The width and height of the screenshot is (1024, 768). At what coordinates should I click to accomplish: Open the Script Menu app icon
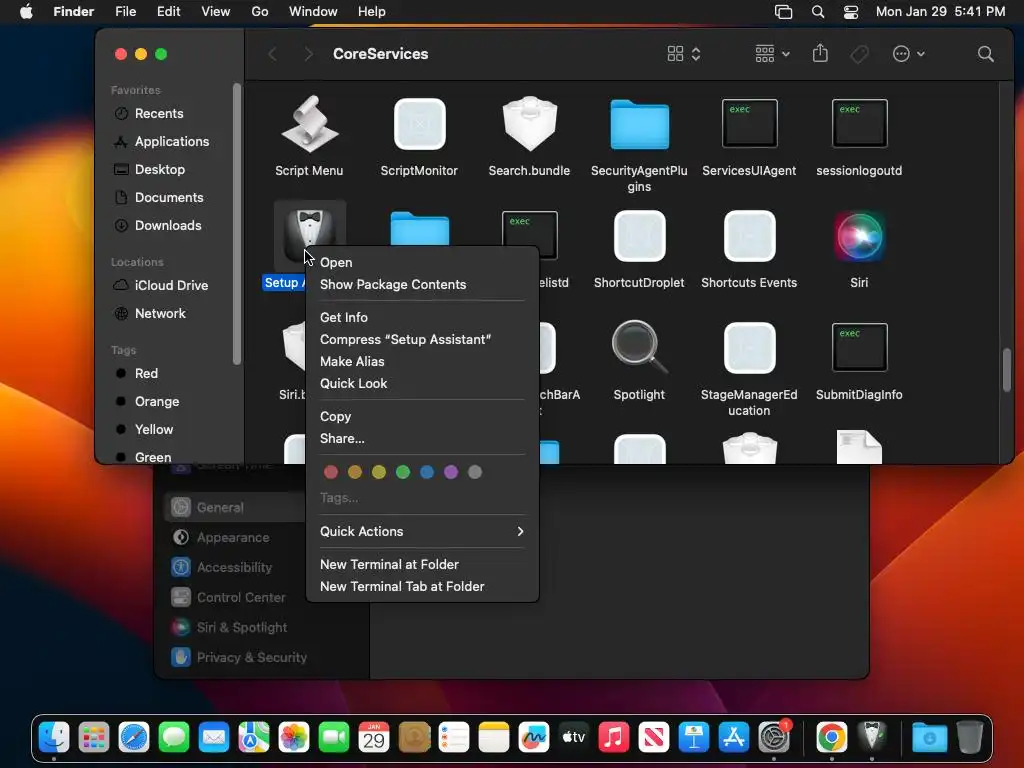310,124
